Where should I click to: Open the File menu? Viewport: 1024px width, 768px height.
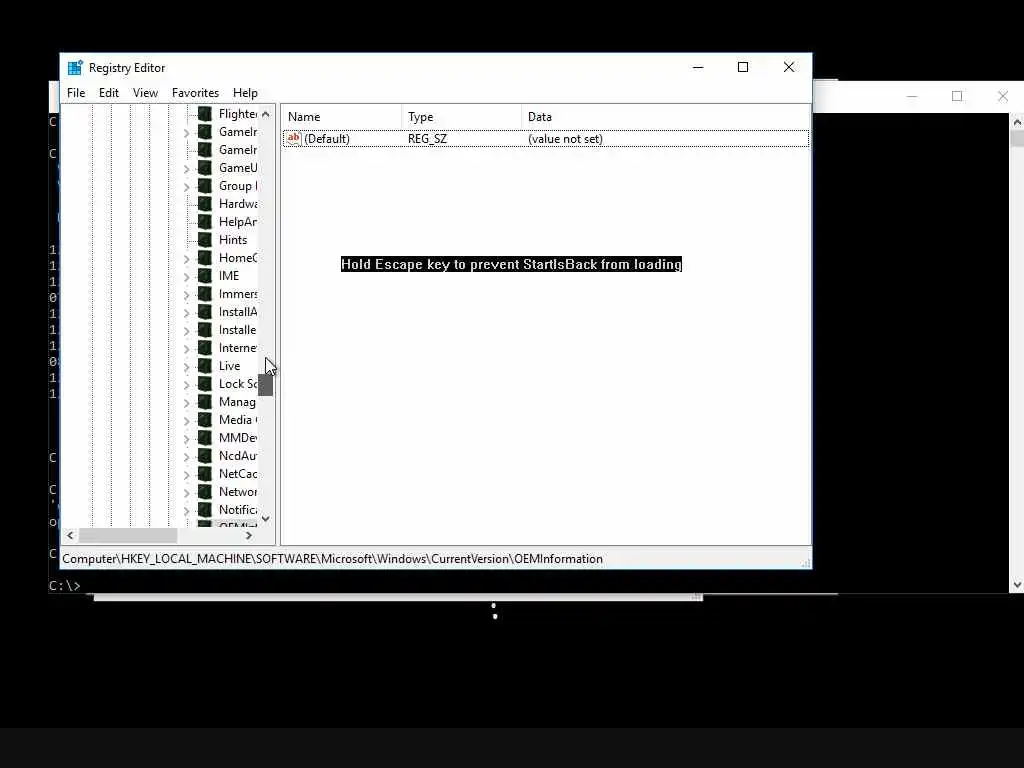click(76, 93)
